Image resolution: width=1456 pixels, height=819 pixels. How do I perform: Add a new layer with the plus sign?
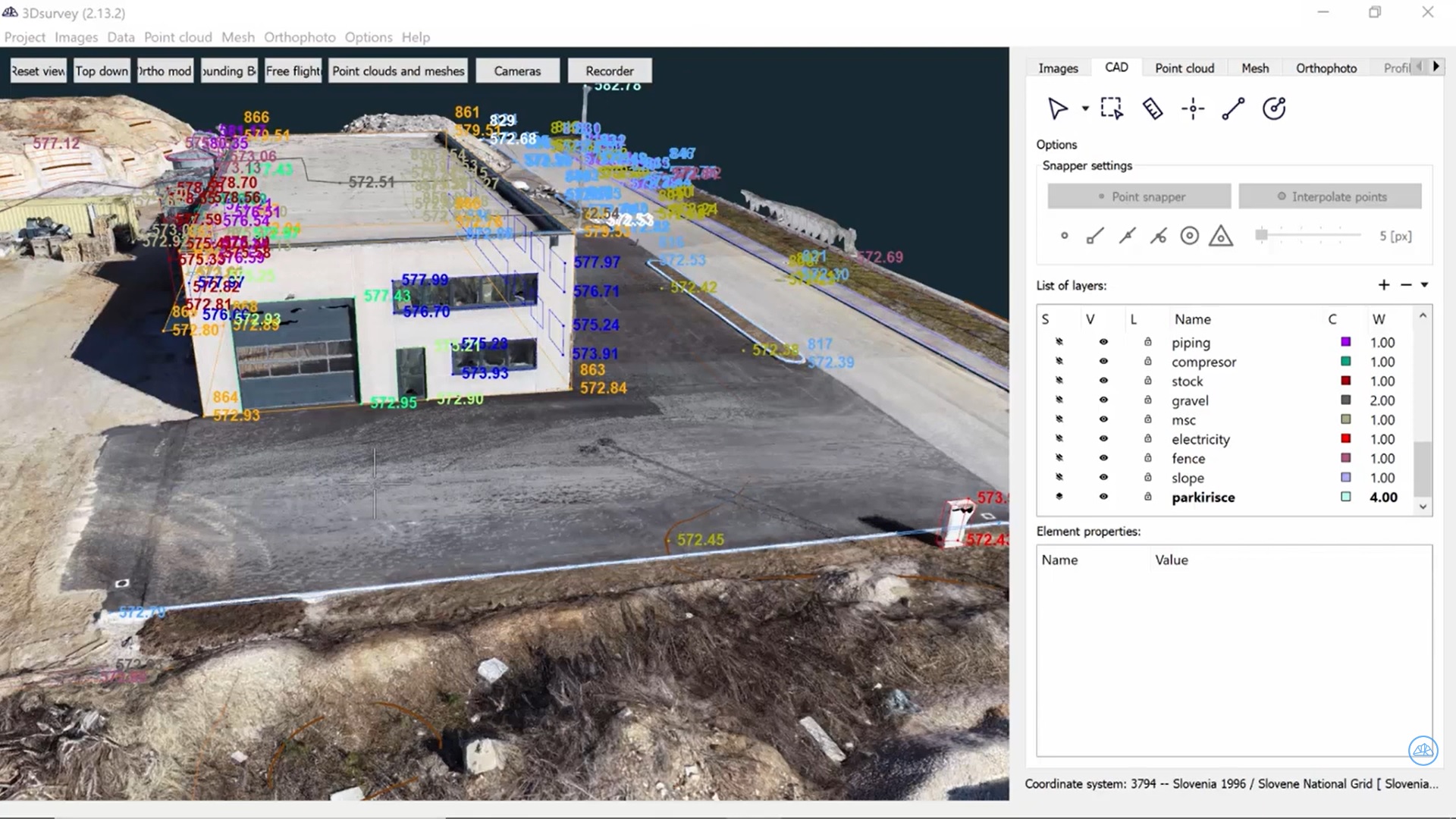click(x=1383, y=285)
